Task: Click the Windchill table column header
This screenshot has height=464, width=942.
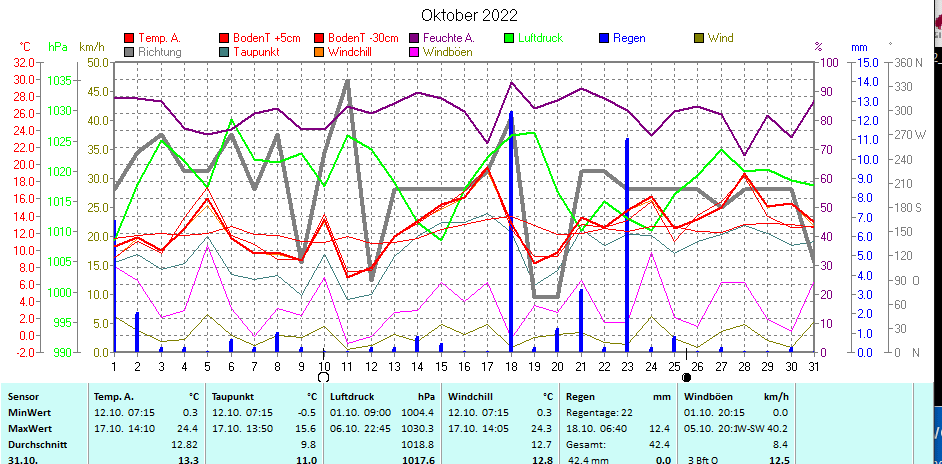Action: pos(470,397)
